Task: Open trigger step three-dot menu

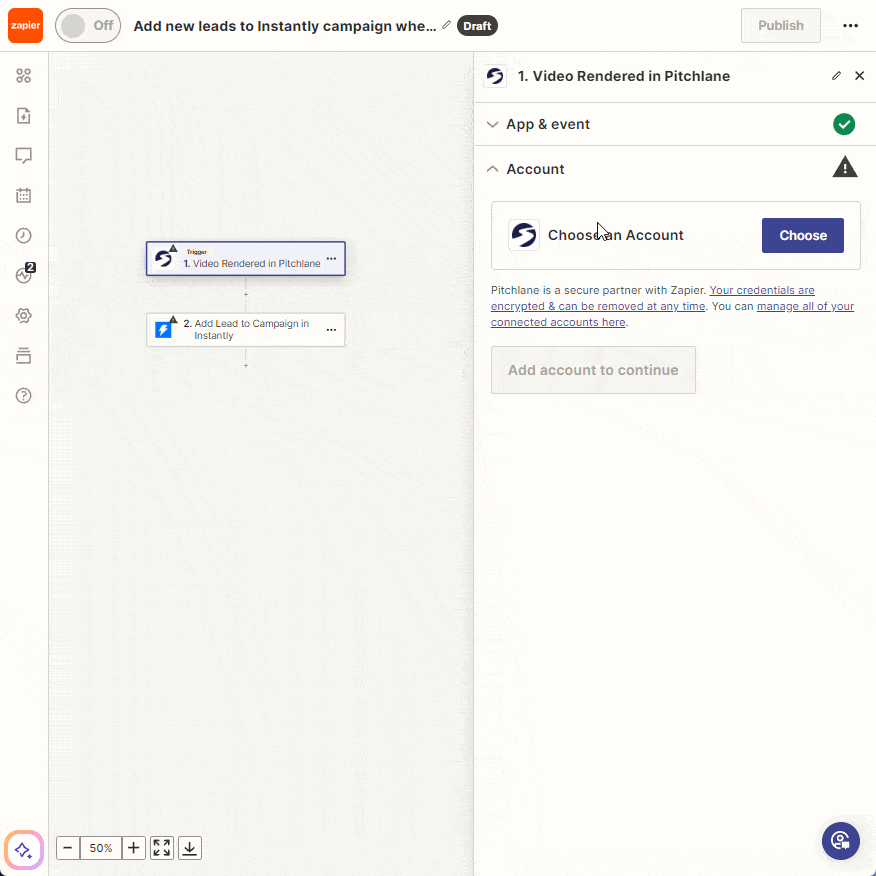Action: coord(331,259)
